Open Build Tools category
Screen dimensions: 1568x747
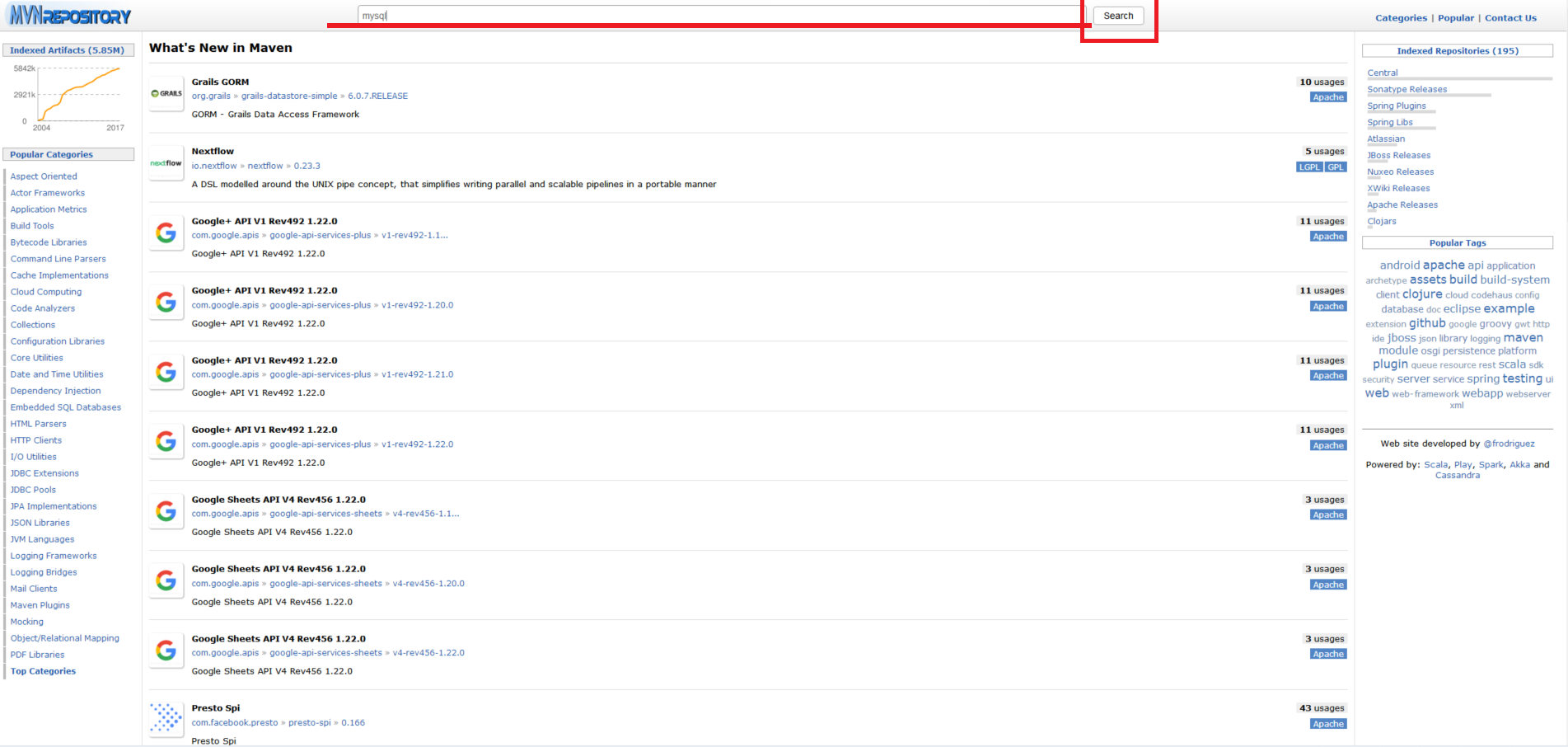[32, 226]
